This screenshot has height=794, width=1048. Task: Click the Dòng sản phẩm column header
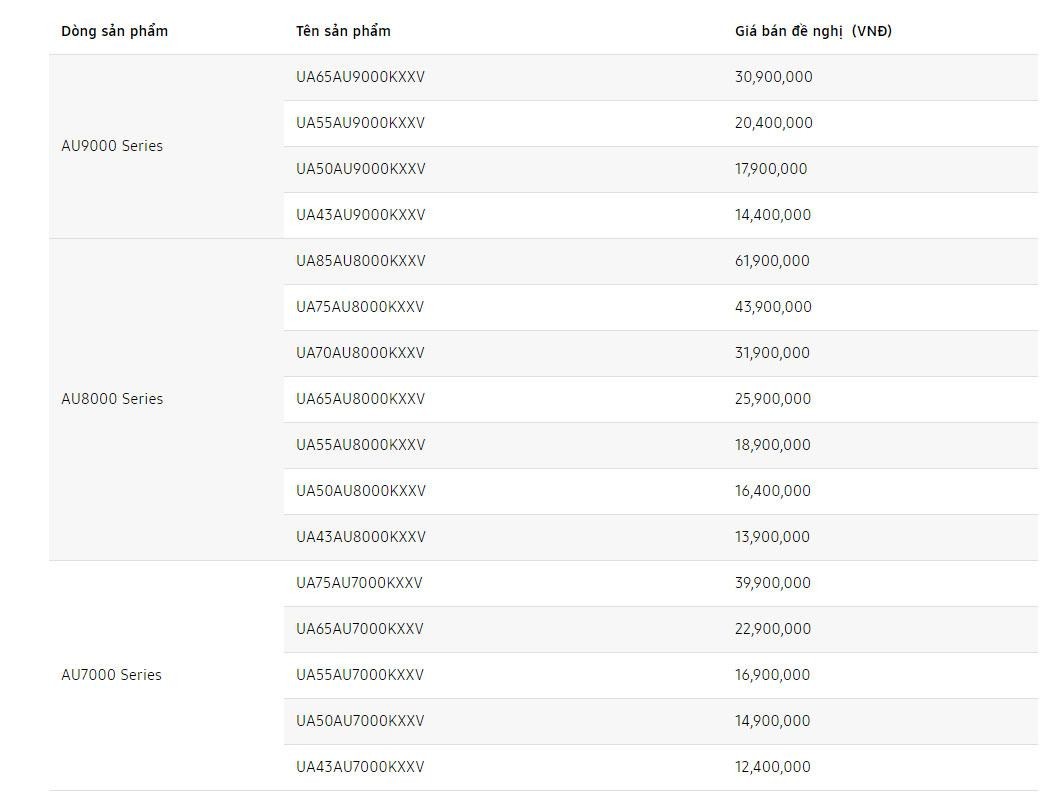pyautogui.click(x=114, y=31)
